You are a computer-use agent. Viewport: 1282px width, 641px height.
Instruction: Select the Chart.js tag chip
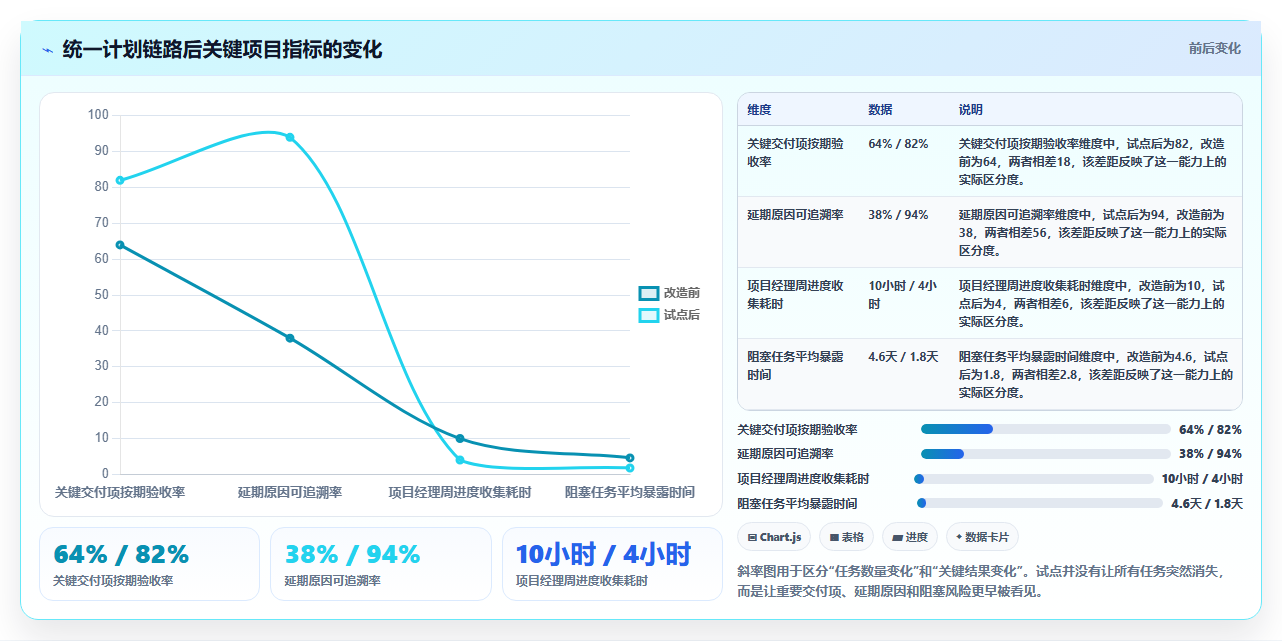[774, 537]
